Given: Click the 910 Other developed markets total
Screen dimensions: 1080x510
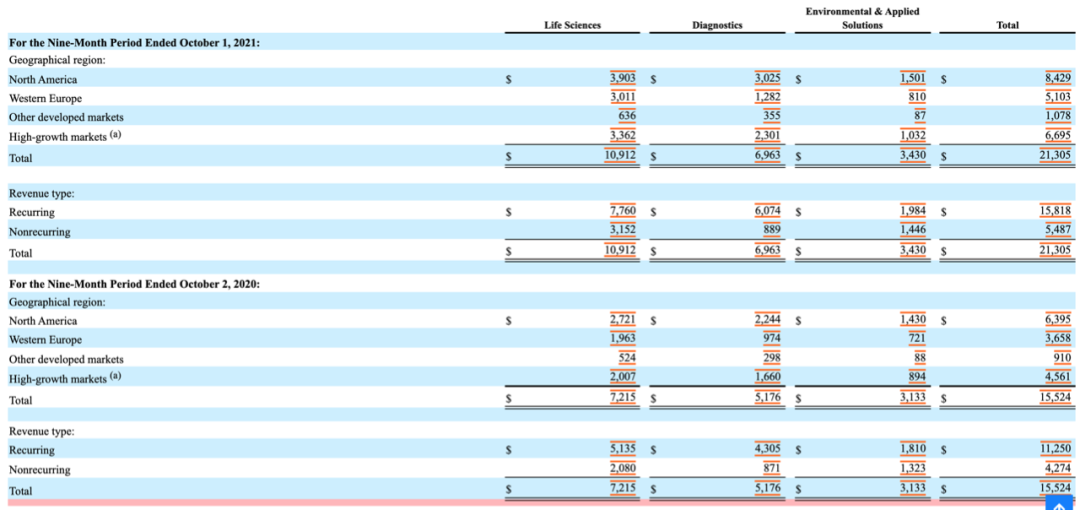Looking at the screenshot, I should 1061,358.
